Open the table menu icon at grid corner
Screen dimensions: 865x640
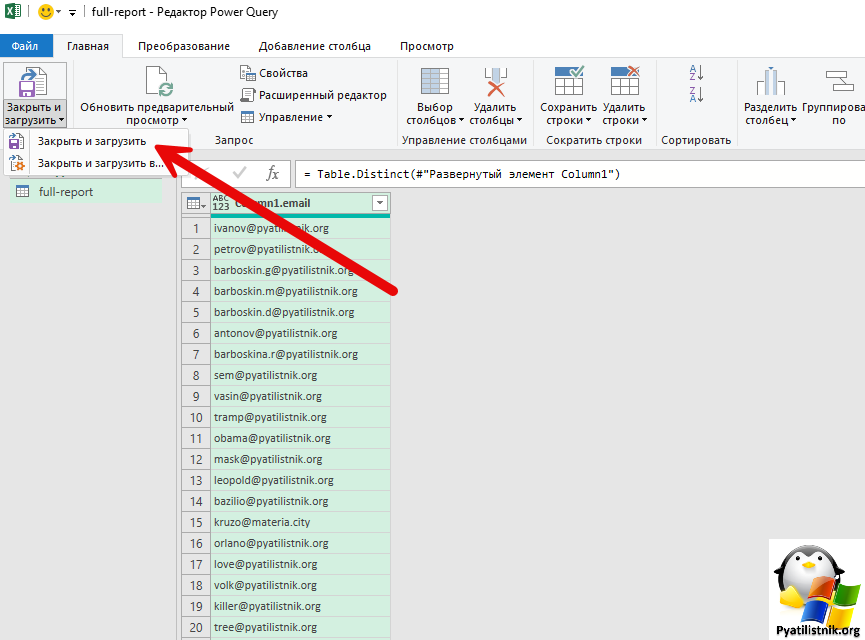click(x=196, y=204)
